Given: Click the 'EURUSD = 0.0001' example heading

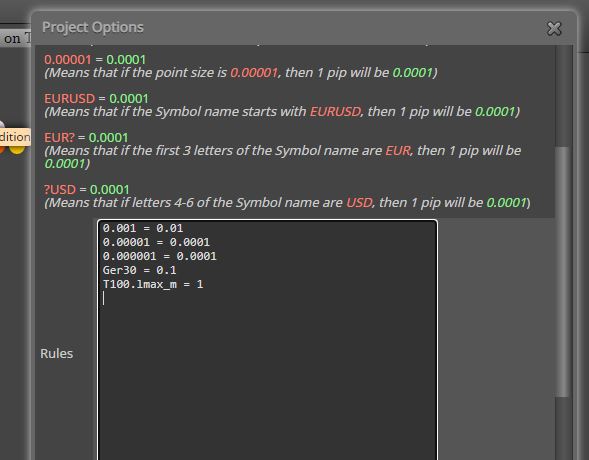Looking at the screenshot, I should click(x=97, y=99).
